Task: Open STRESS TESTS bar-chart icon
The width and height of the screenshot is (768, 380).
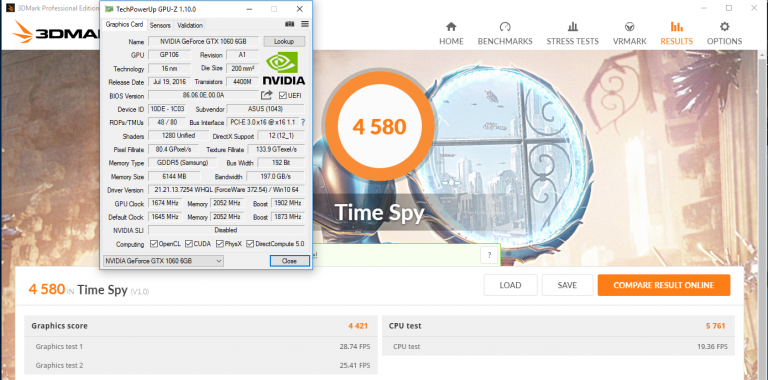Action: 573,27
